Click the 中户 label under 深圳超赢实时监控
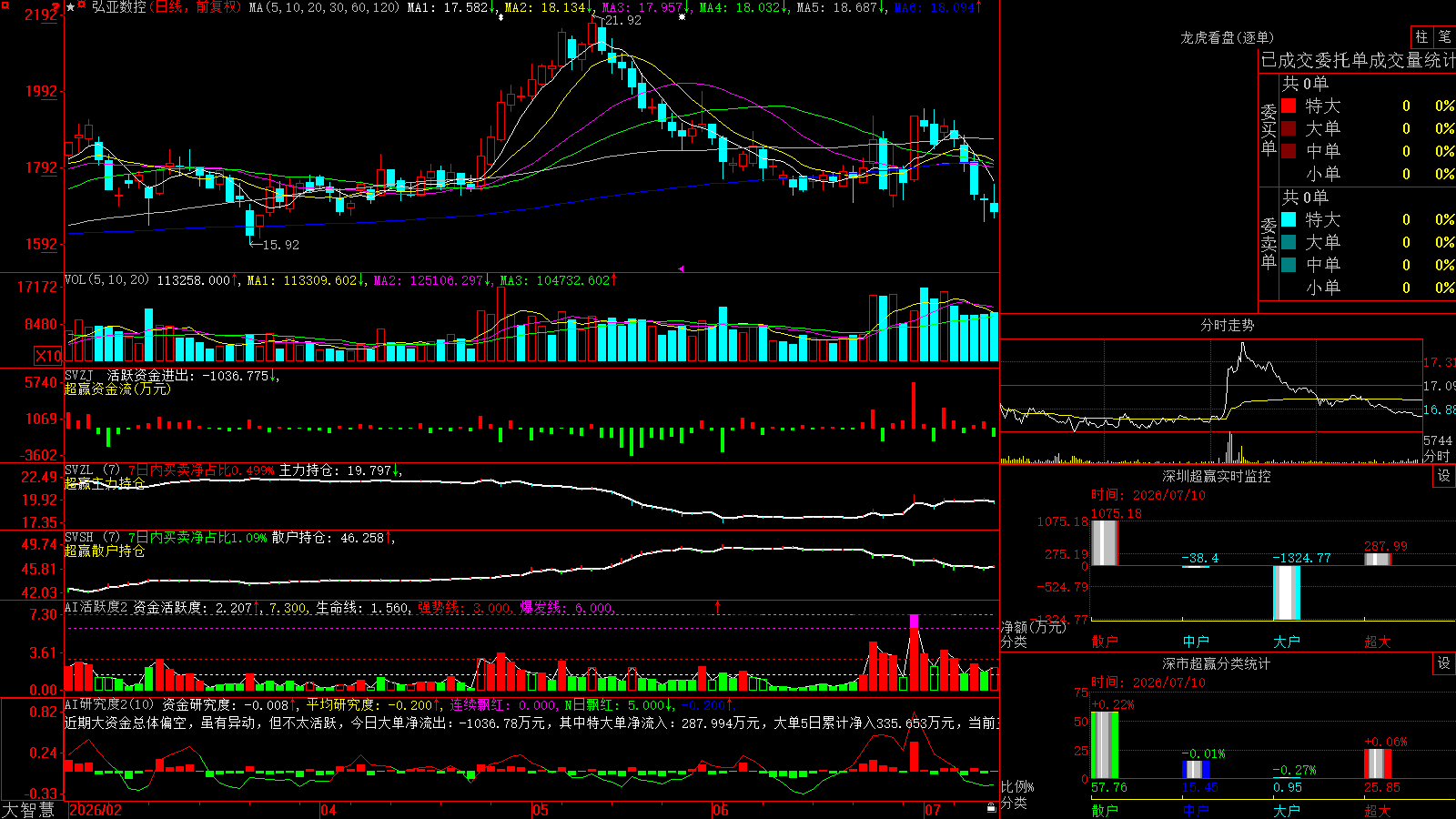Image resolution: width=1456 pixels, height=819 pixels. 1196,642
